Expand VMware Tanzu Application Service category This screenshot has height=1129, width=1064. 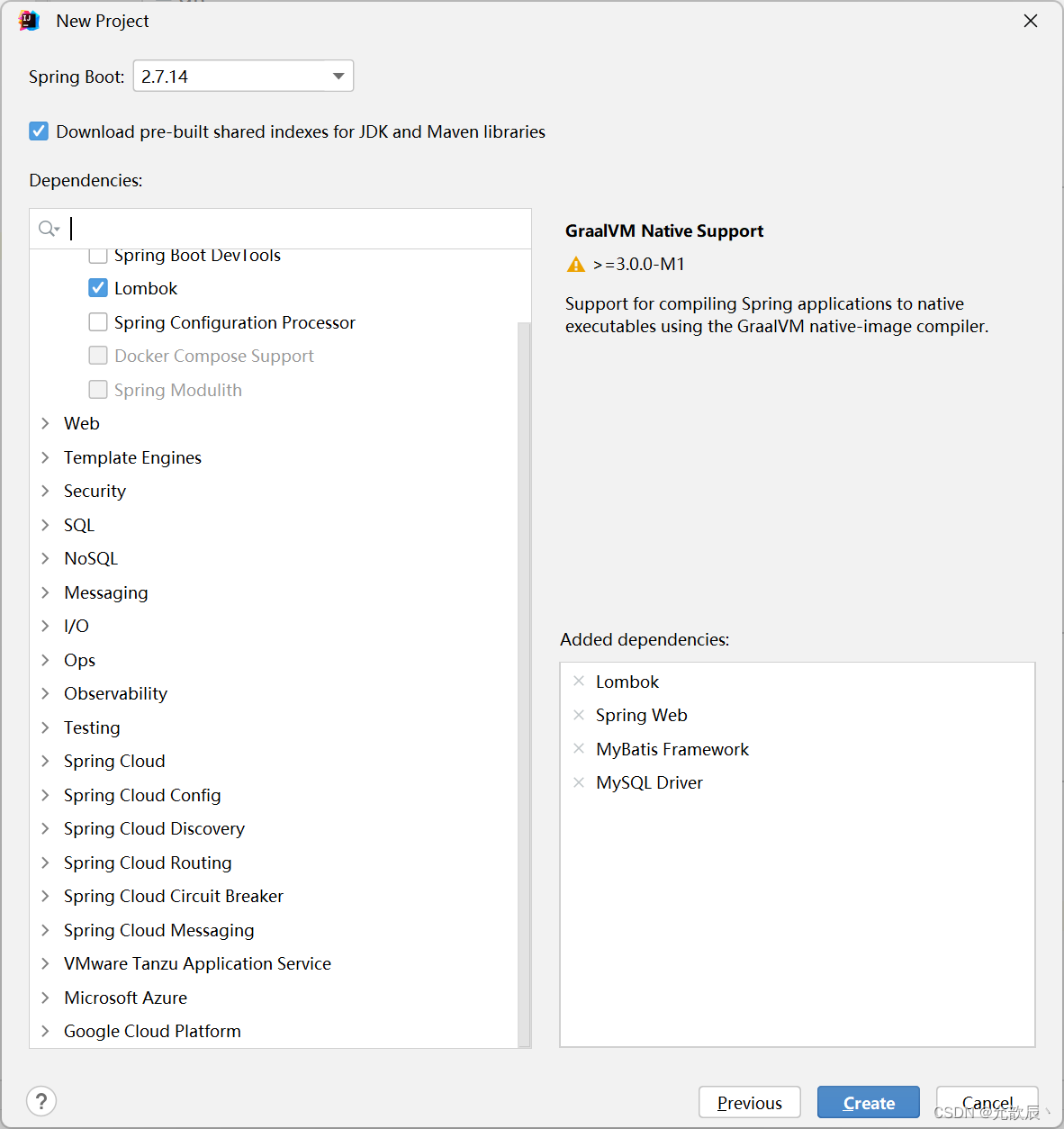click(x=45, y=963)
